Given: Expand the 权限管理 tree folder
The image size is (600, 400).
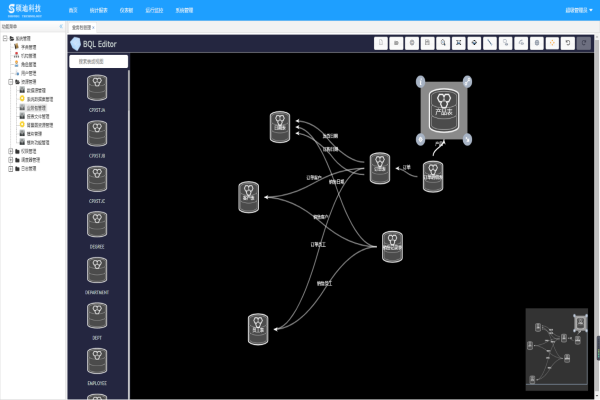Looking at the screenshot, I should tap(11, 151).
